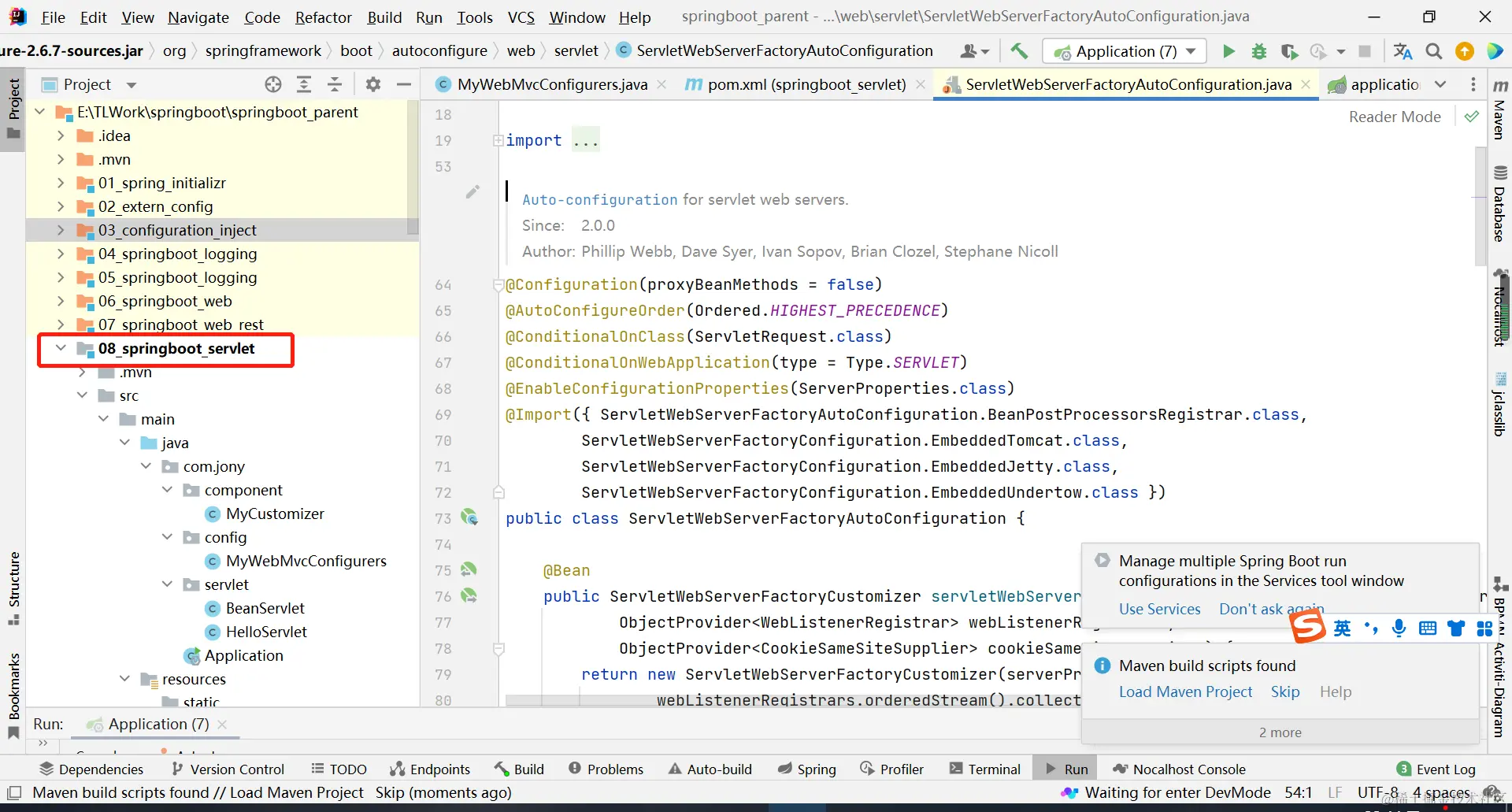This screenshot has height=812, width=1512.
Task: Click the Spring bean gutter icon on line 73
Action: pos(469,517)
